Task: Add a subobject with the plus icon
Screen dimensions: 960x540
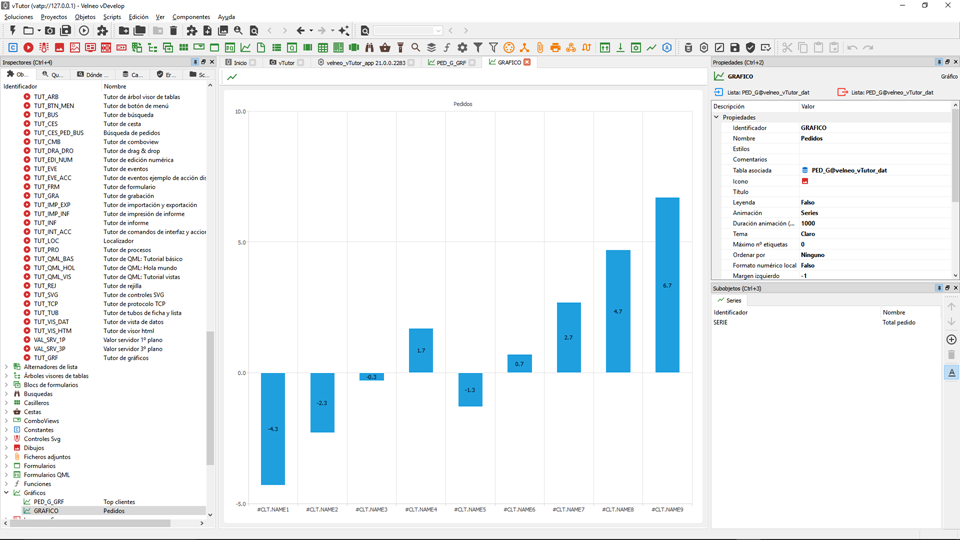Action: click(951, 340)
